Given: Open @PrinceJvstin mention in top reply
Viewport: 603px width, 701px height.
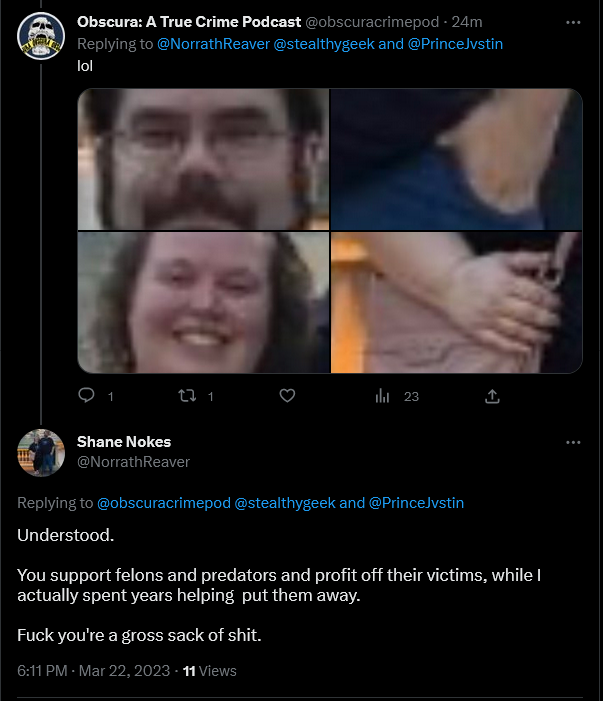Looking at the screenshot, I should (455, 44).
